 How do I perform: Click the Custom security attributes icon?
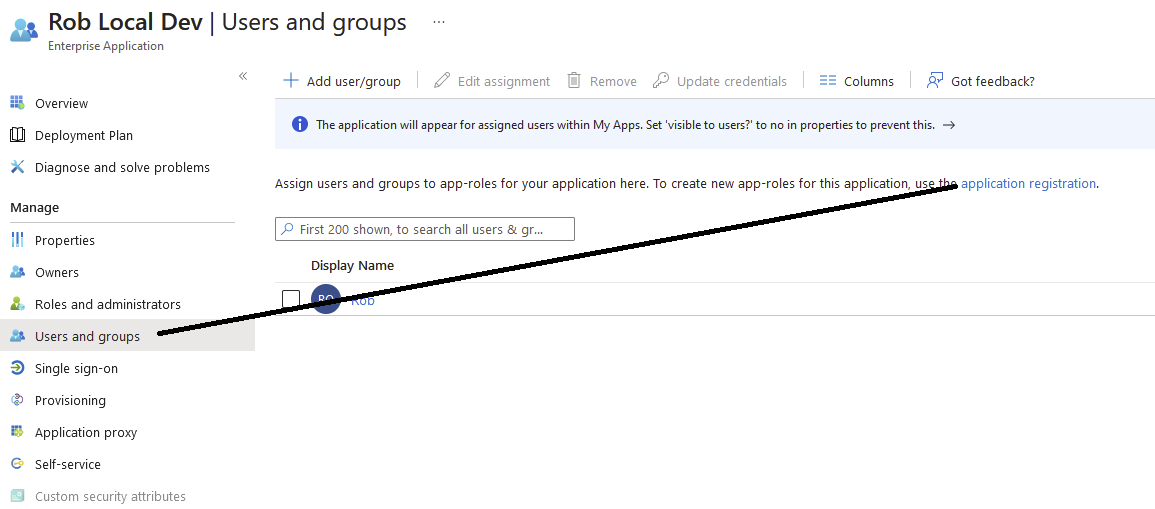coord(18,496)
